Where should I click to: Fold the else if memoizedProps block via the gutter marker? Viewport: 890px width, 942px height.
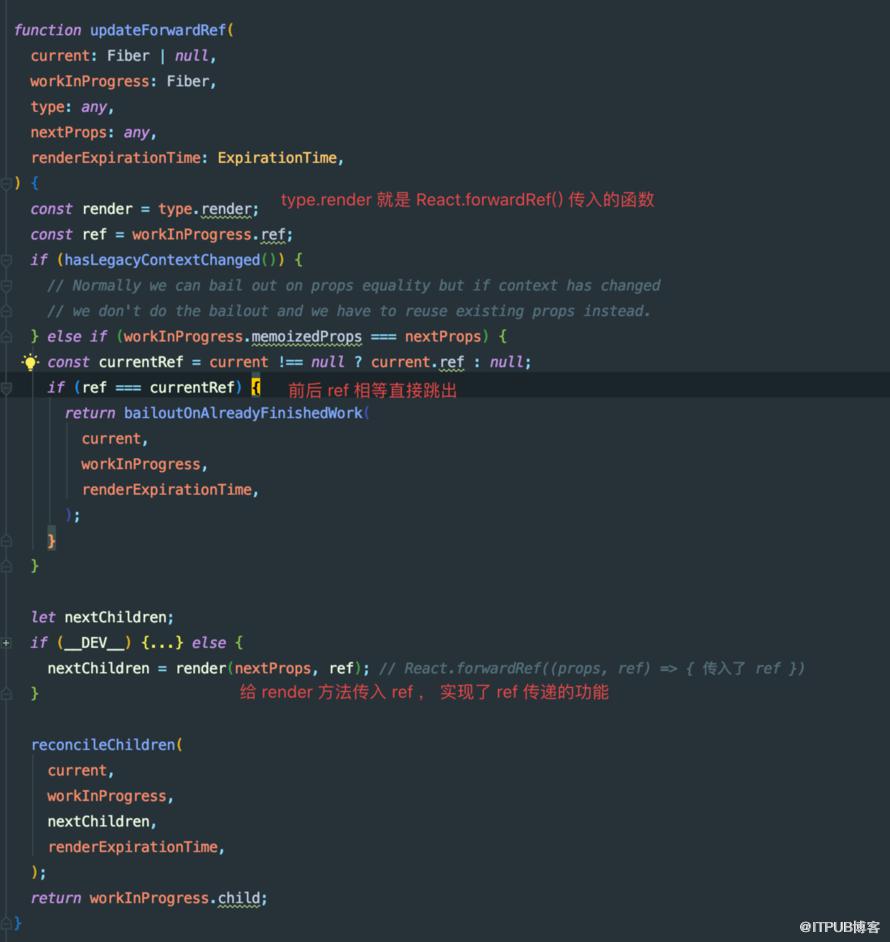point(6,336)
